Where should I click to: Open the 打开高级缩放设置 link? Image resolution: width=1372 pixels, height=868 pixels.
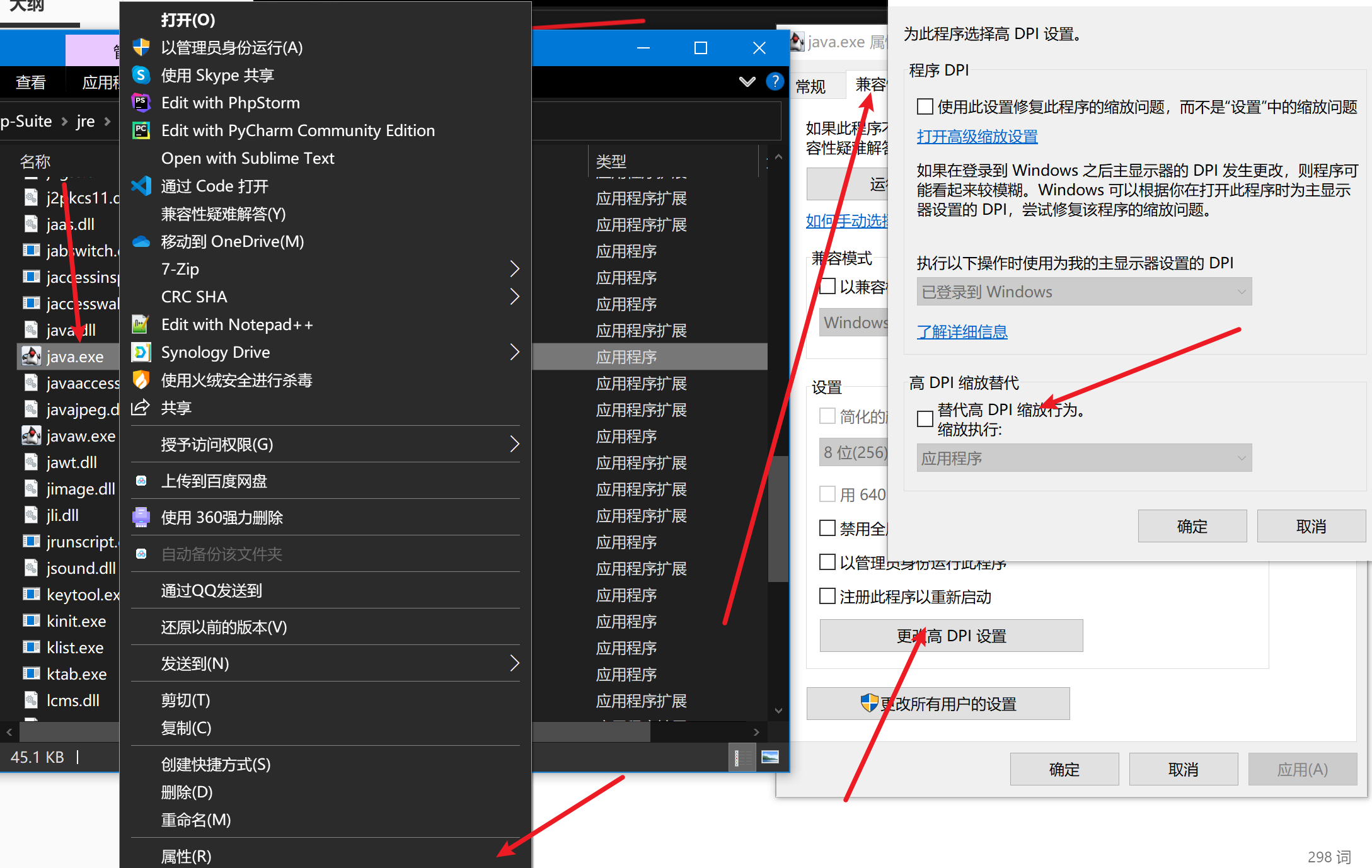click(x=977, y=137)
